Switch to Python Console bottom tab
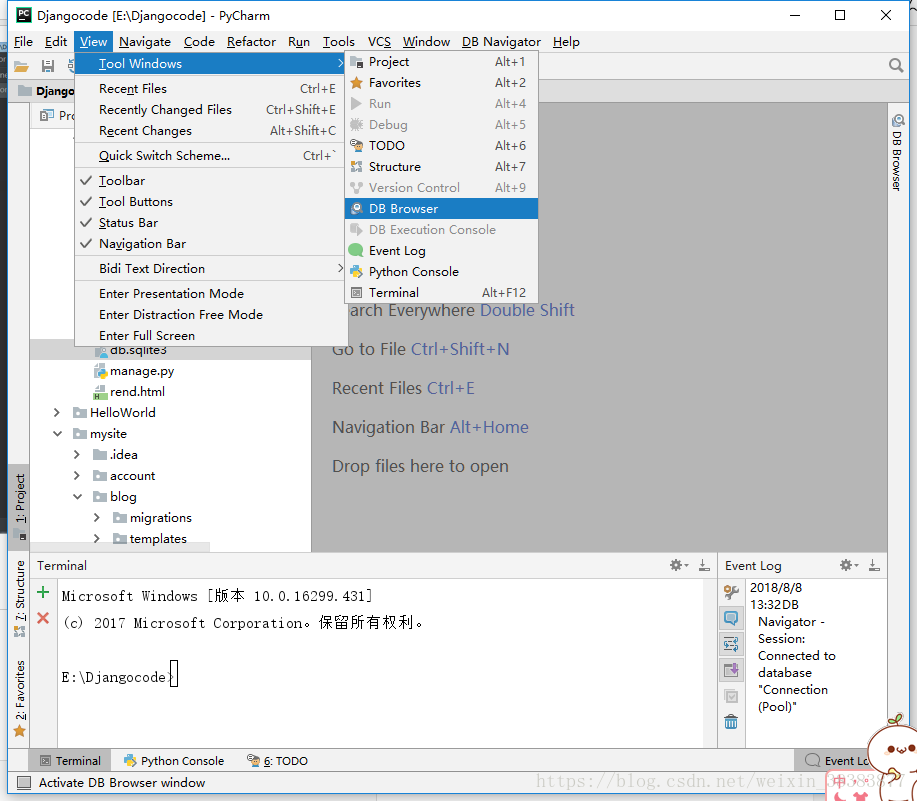The height and width of the screenshot is (801, 917). pyautogui.click(x=174, y=761)
